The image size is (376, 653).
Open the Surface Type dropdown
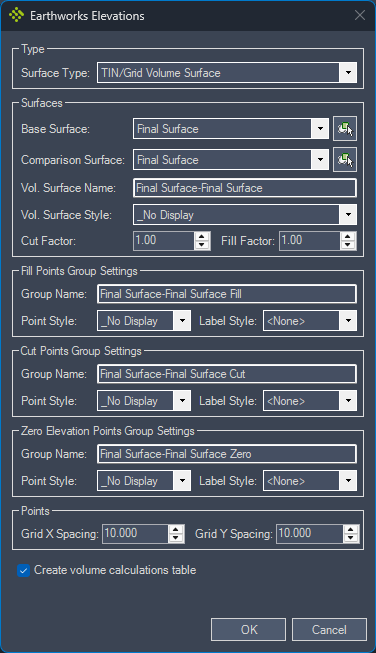pos(348,73)
